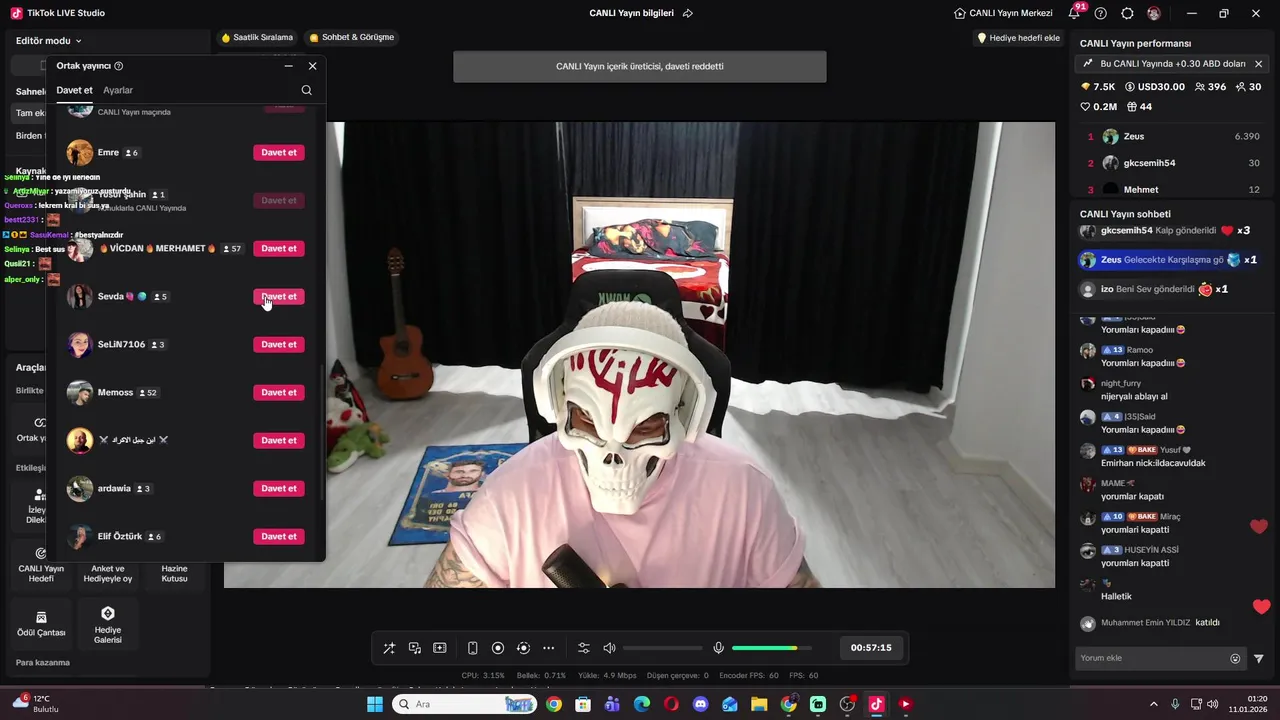Select the Davet et tab

(74, 90)
